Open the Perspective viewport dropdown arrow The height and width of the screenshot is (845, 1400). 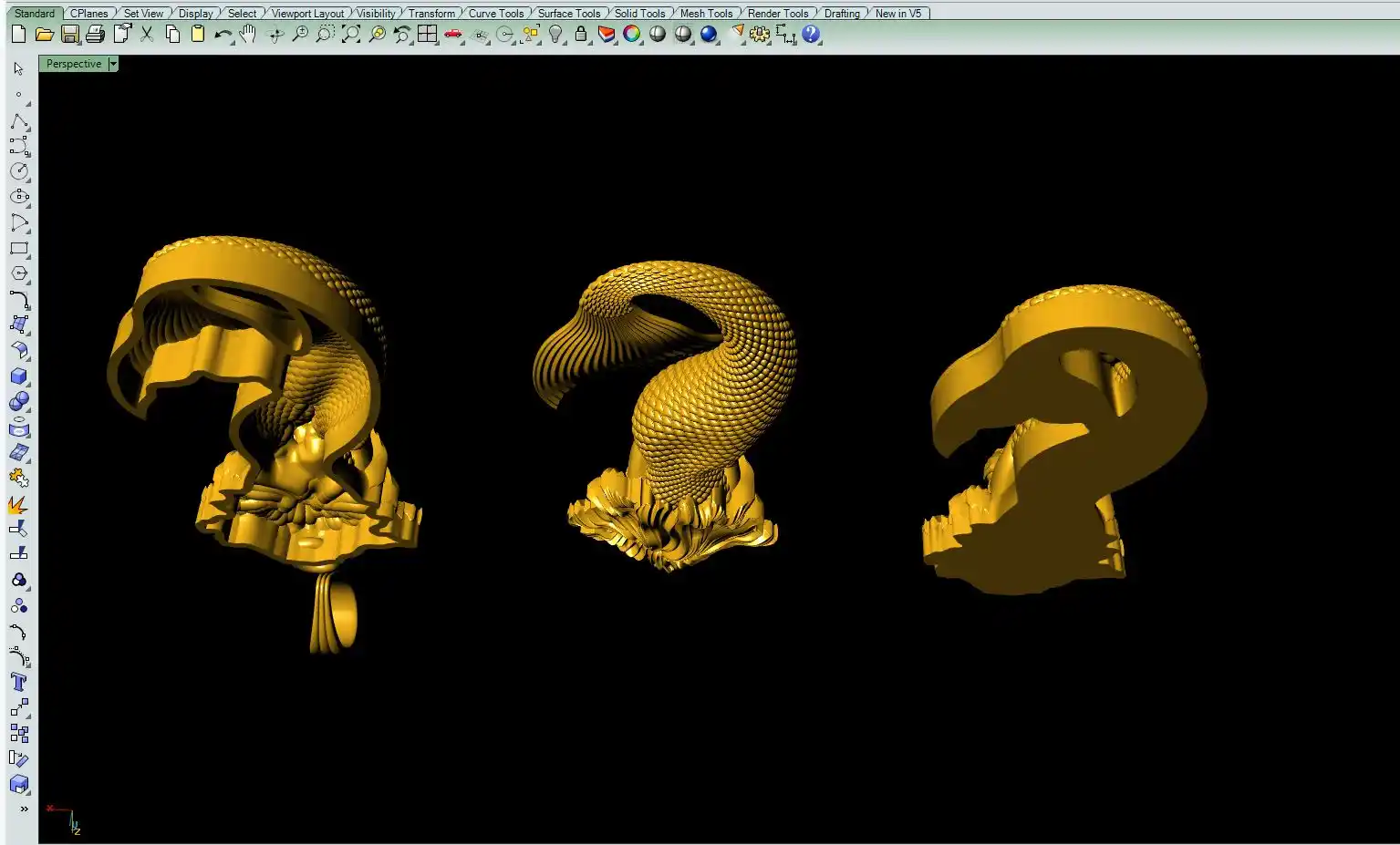coord(113,64)
